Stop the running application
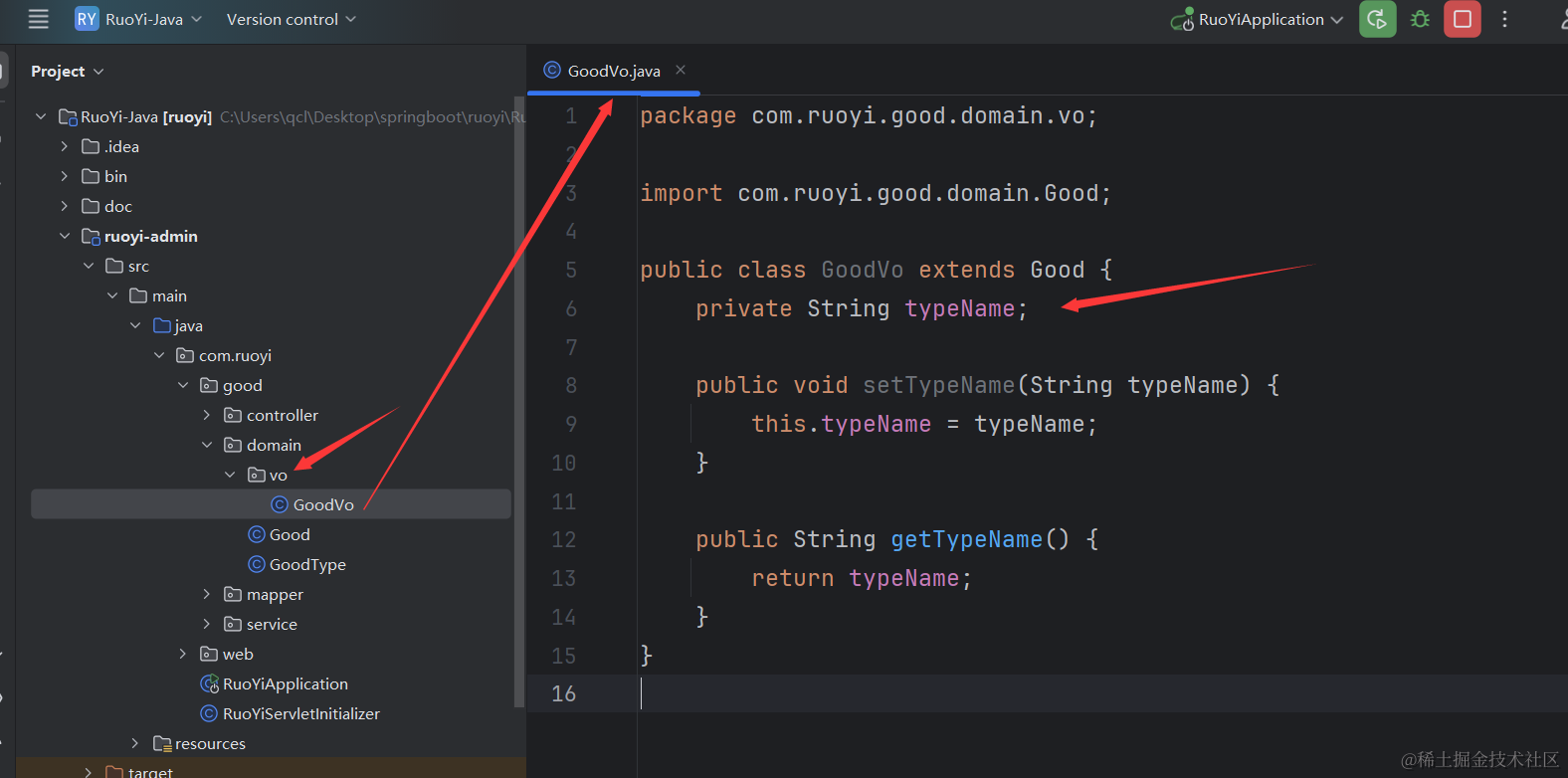The height and width of the screenshot is (778, 1568). [x=1462, y=19]
